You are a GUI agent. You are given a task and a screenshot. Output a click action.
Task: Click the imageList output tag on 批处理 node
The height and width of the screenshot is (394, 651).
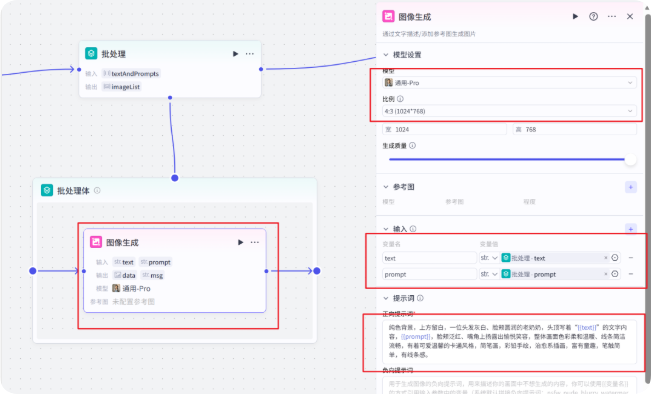tap(122, 87)
